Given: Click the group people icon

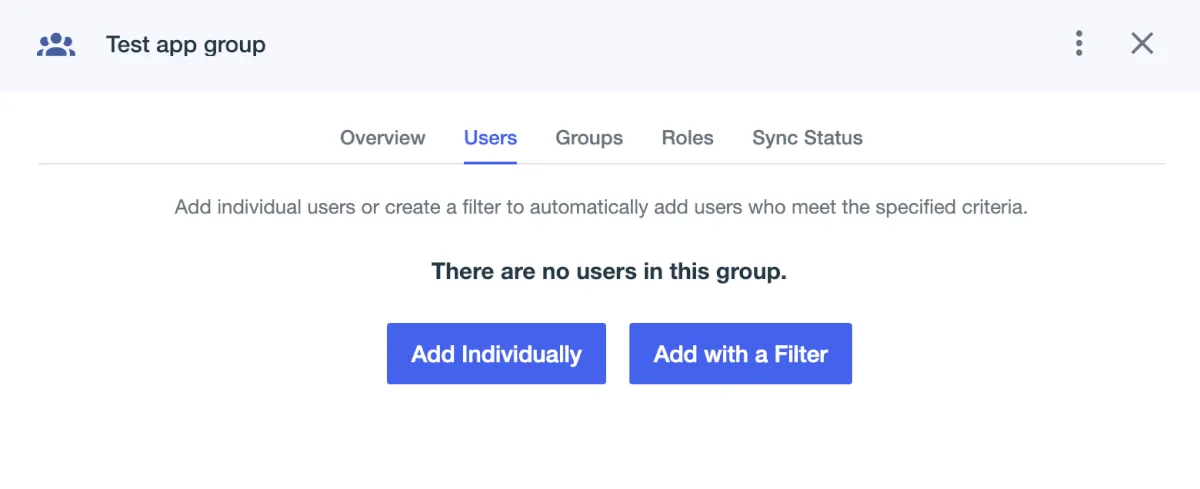Looking at the screenshot, I should click(x=56, y=45).
